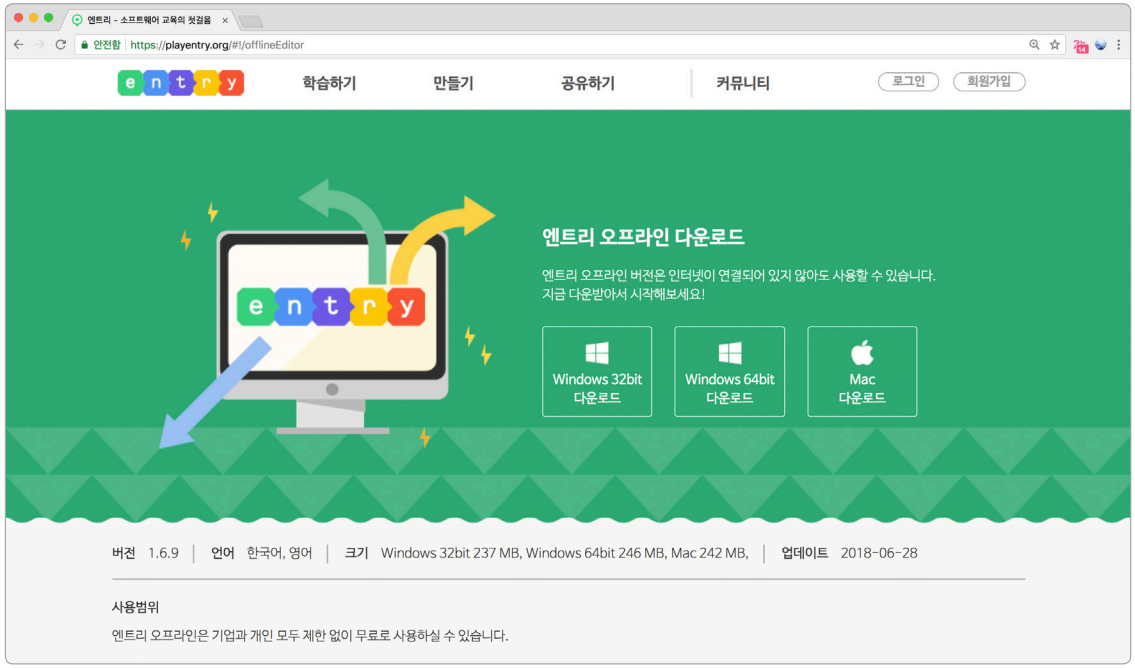This screenshot has height=668, width=1135.
Task: Open Chrome's three-dot menu
Action: pyautogui.click(x=1119, y=45)
